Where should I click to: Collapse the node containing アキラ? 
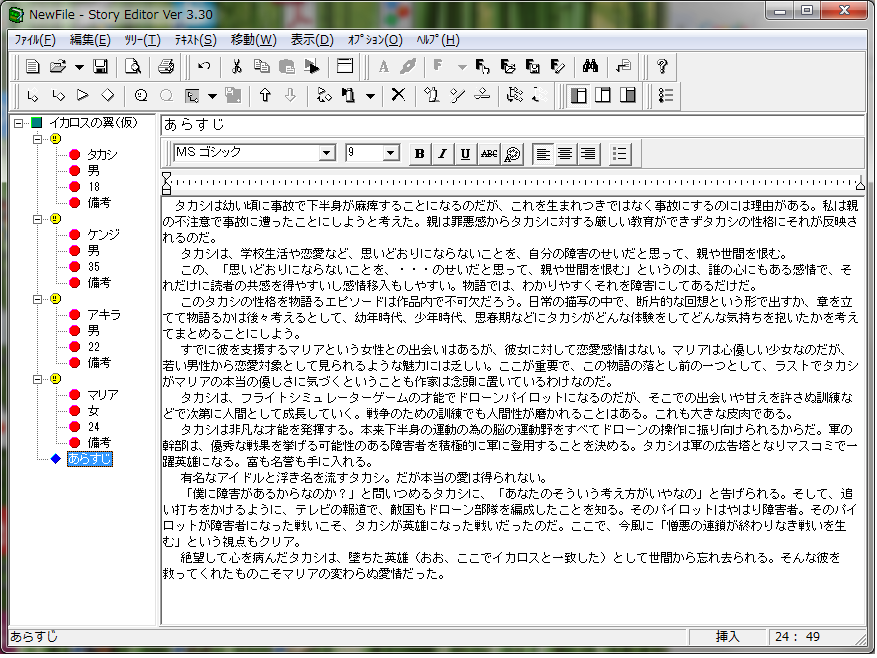pos(37,299)
